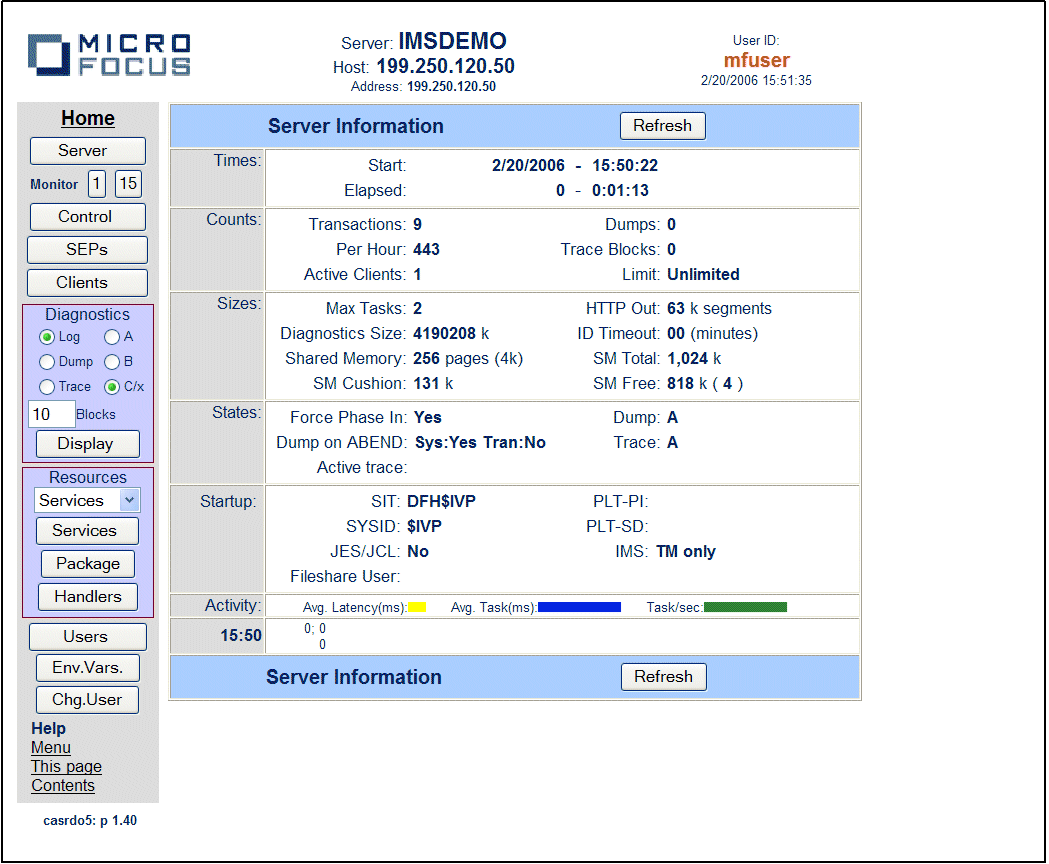Change user with Chg.User button
The height and width of the screenshot is (864, 1049).
pos(87,699)
